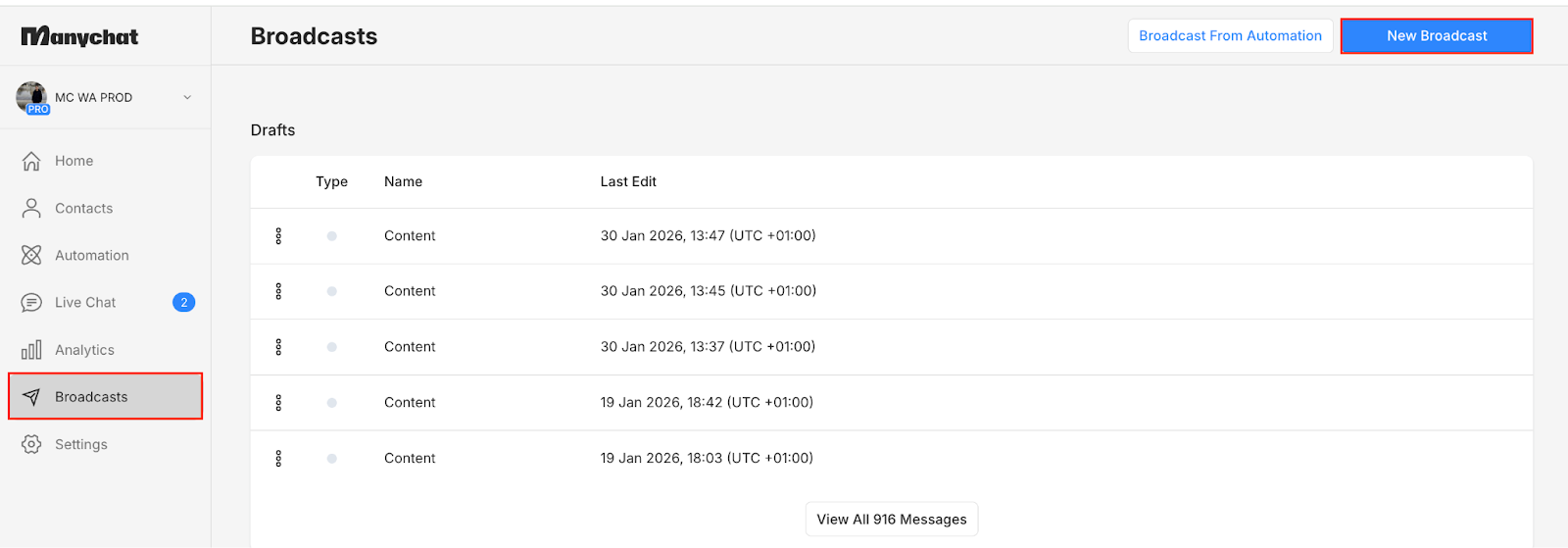Viewport: 1568px width, 548px height.
Task: Expand the MC WA PROD account dropdown
Action: click(x=187, y=97)
